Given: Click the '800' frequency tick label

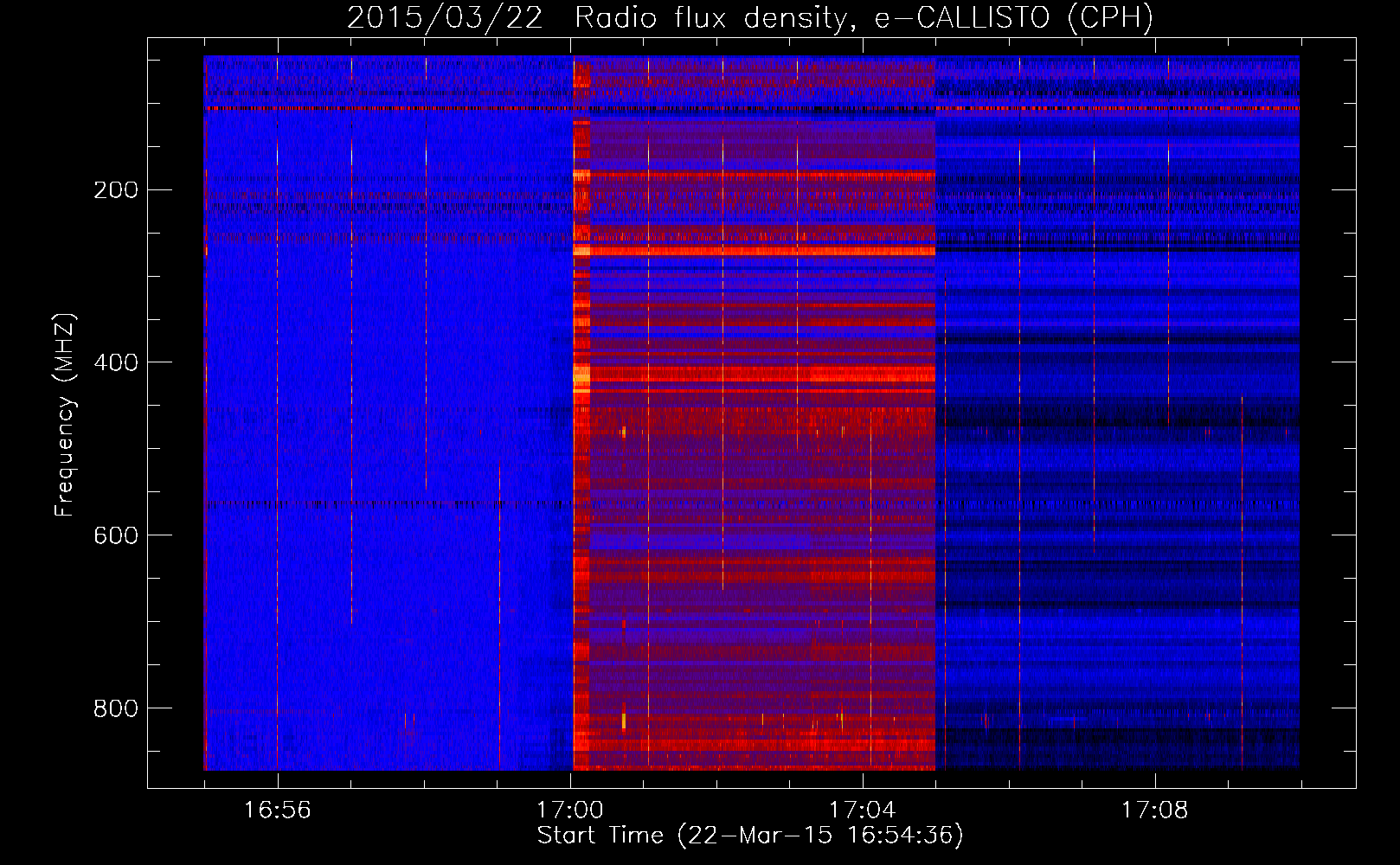Looking at the screenshot, I should 116,709.
